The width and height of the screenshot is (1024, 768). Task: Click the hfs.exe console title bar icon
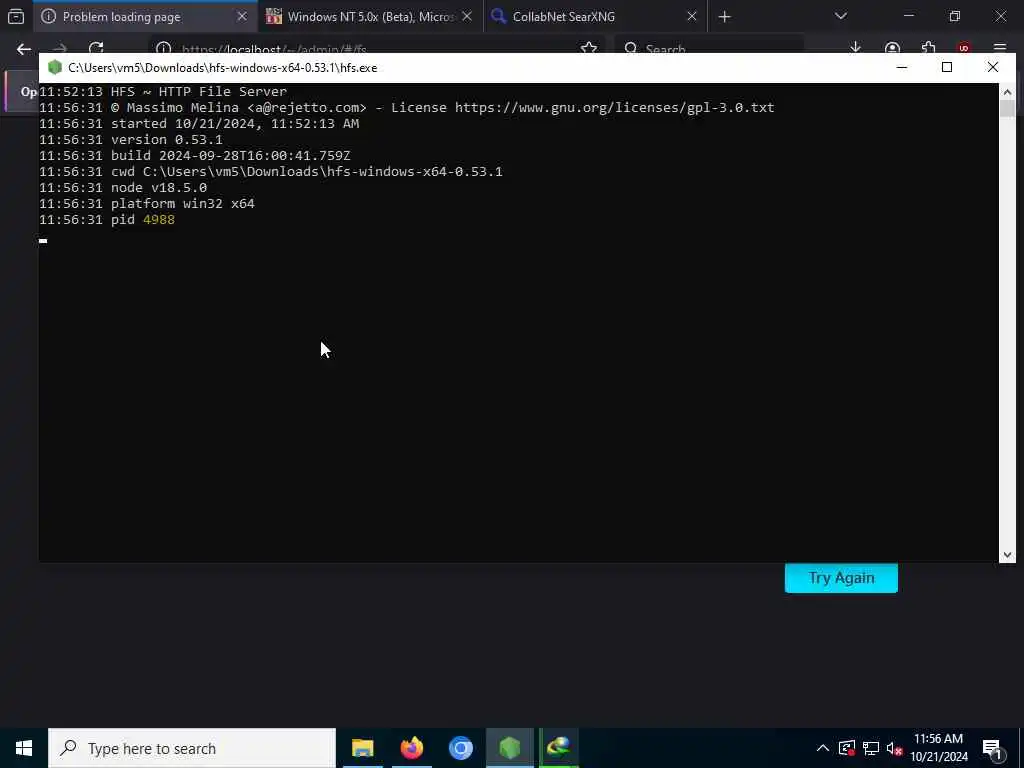(55, 68)
